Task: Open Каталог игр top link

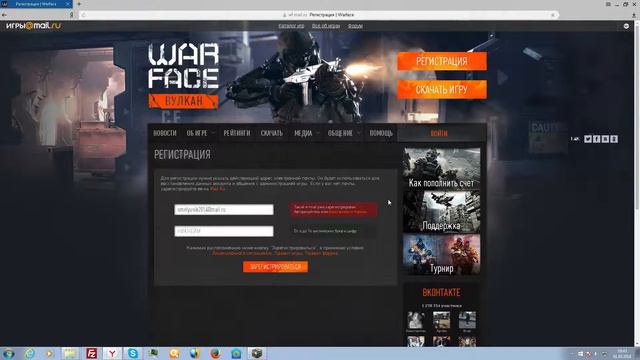Action: tap(291, 26)
